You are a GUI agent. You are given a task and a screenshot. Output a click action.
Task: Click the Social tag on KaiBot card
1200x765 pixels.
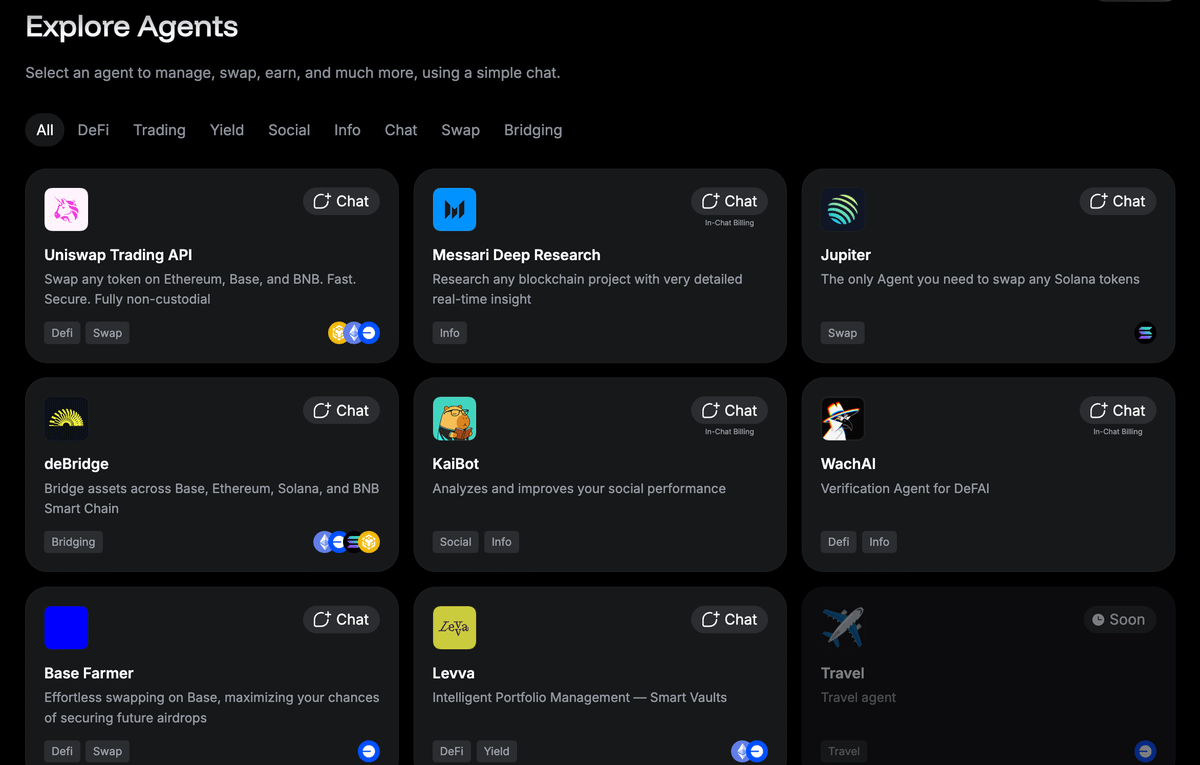click(x=455, y=542)
